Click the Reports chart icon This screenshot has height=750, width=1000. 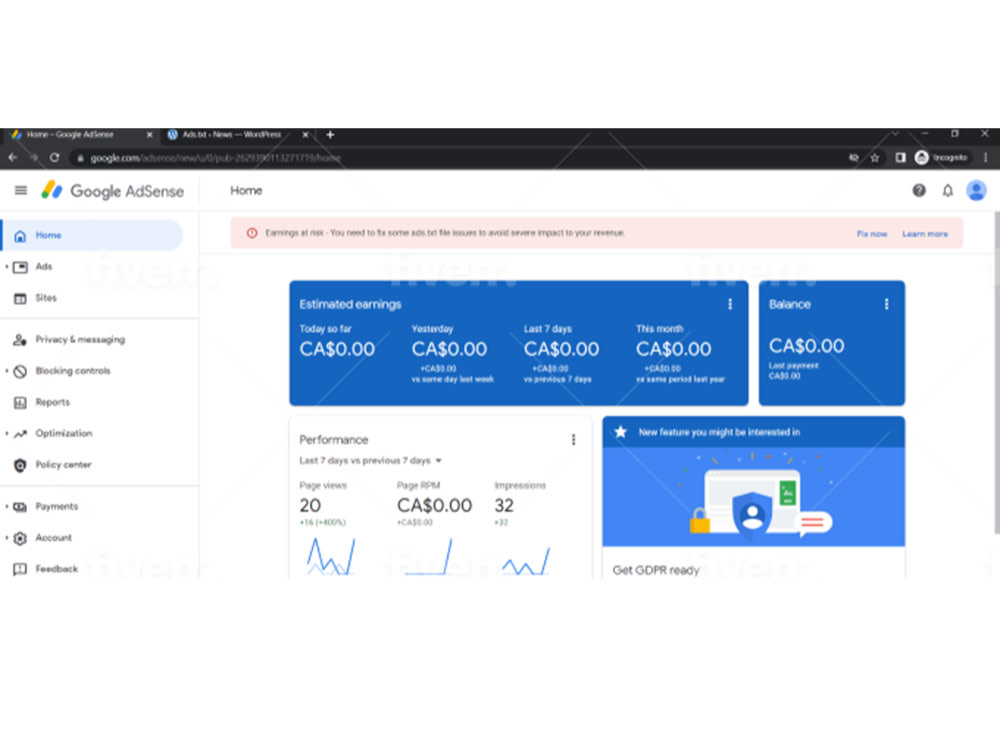20,402
